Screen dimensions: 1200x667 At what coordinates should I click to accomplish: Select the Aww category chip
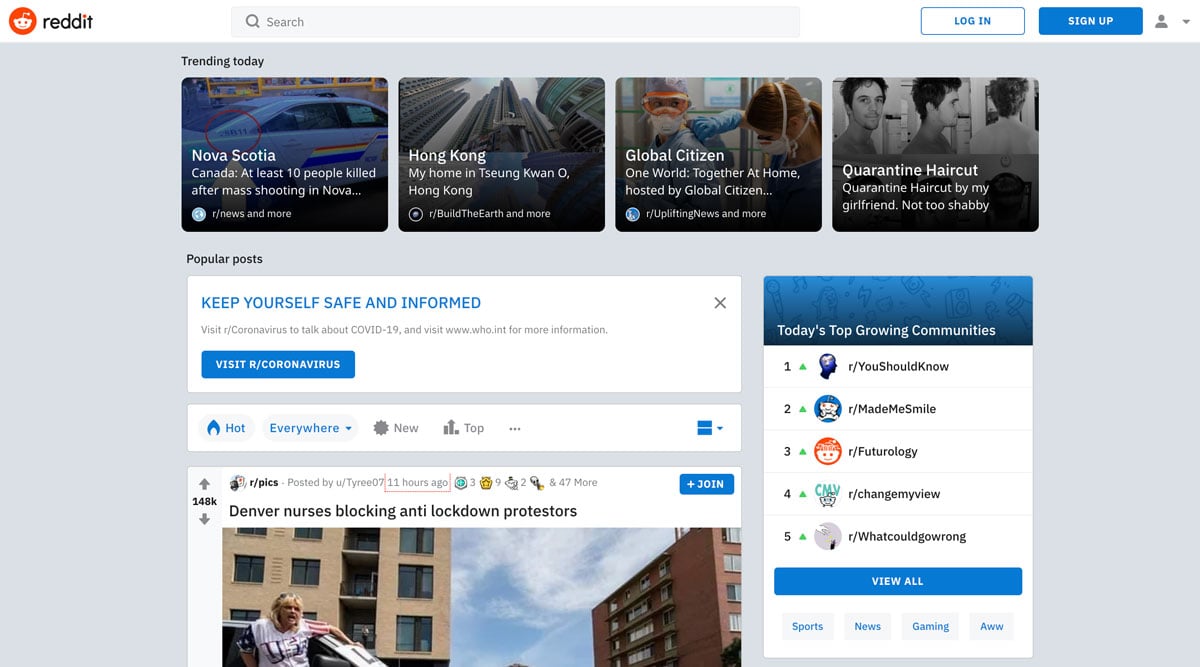coord(992,626)
